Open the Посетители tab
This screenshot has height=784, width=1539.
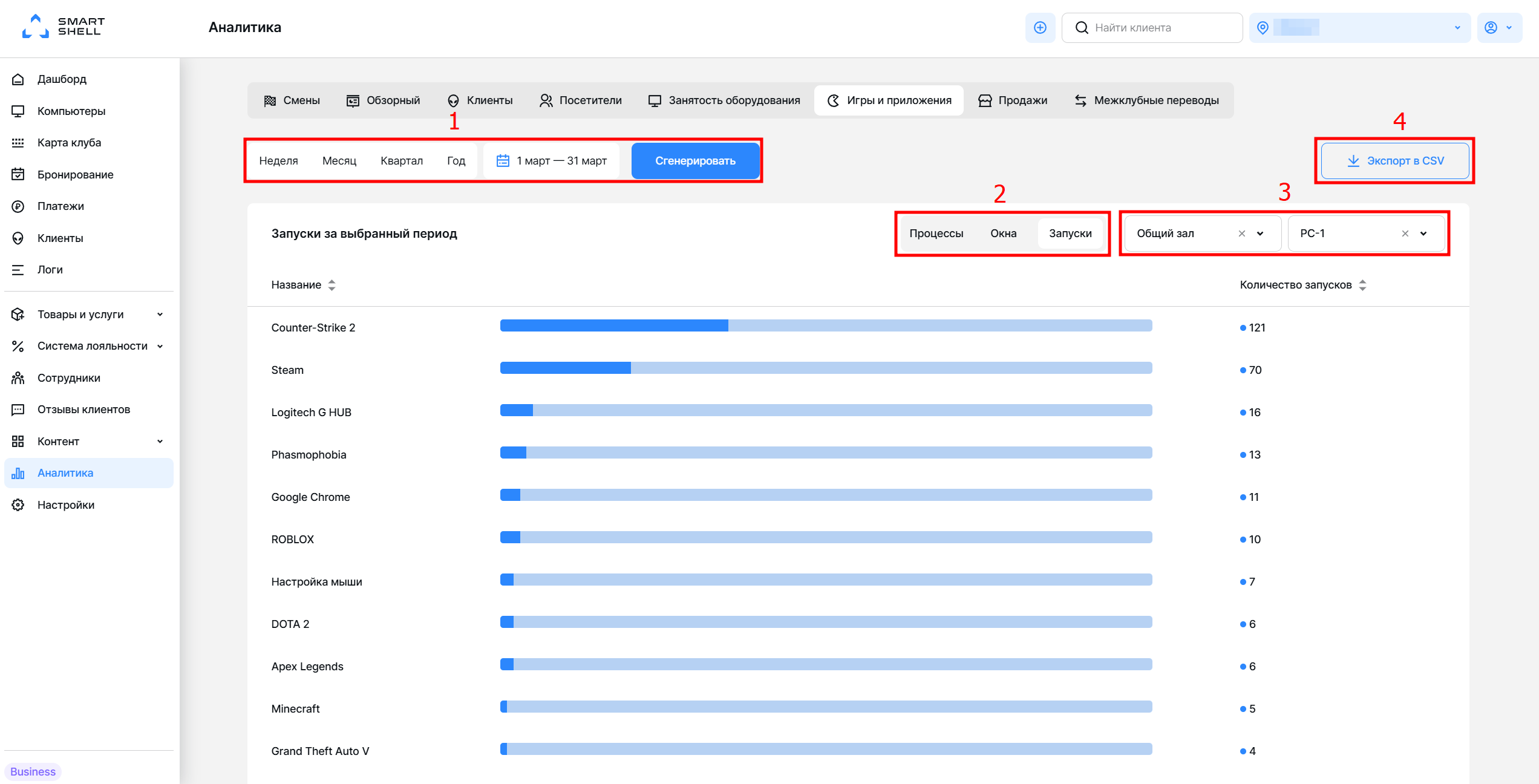tap(581, 100)
